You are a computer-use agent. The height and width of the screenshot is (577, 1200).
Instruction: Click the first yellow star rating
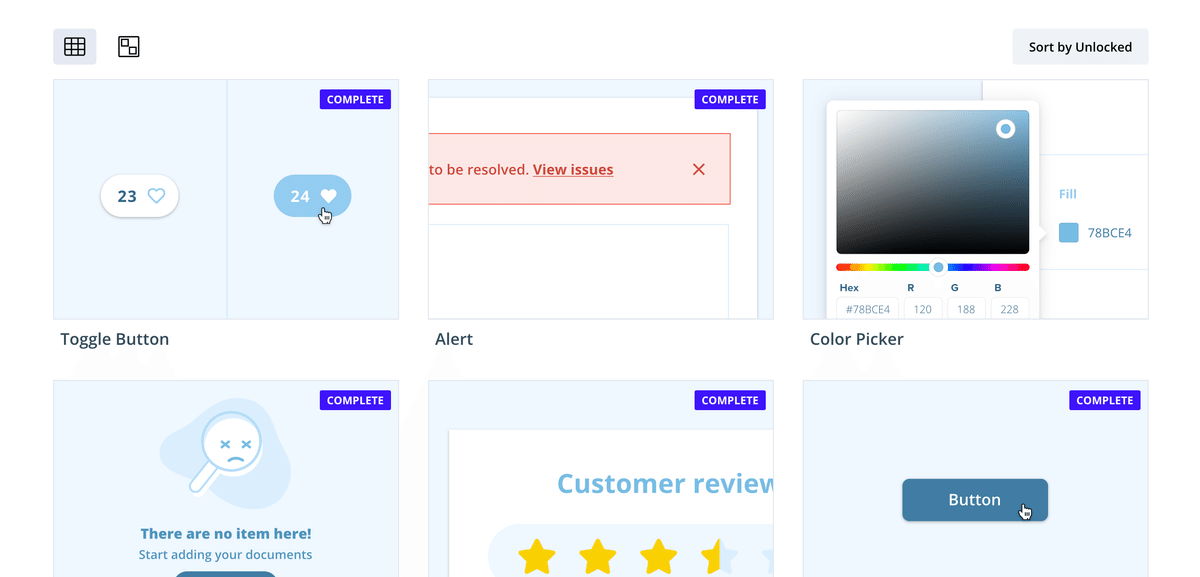537,557
